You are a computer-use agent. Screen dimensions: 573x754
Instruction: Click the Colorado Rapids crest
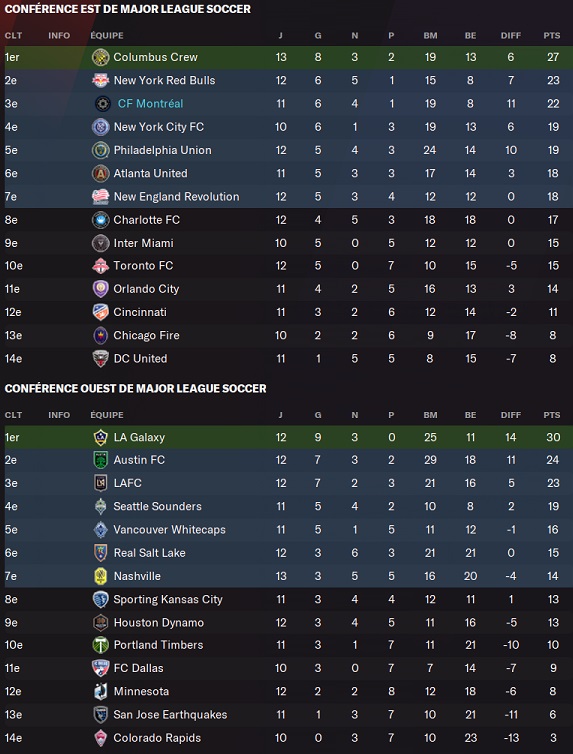[x=100, y=738]
